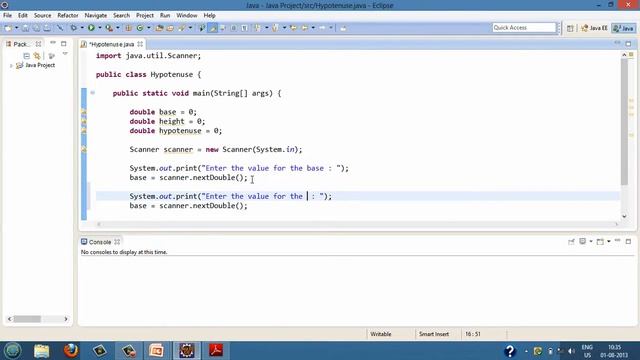The image size is (640, 360).
Task: Open the Open Console dropdown arrow
Action: 609,242
